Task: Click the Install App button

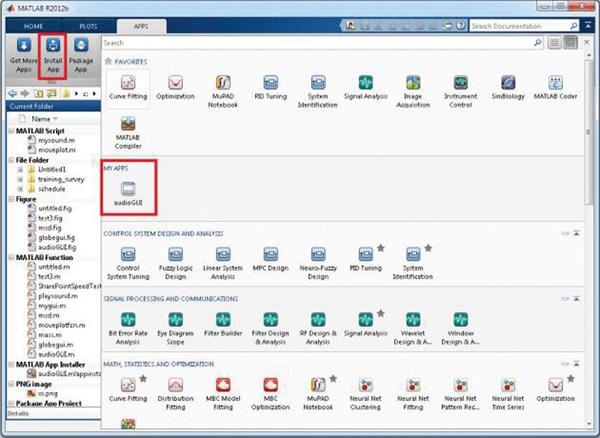Action: [53, 55]
